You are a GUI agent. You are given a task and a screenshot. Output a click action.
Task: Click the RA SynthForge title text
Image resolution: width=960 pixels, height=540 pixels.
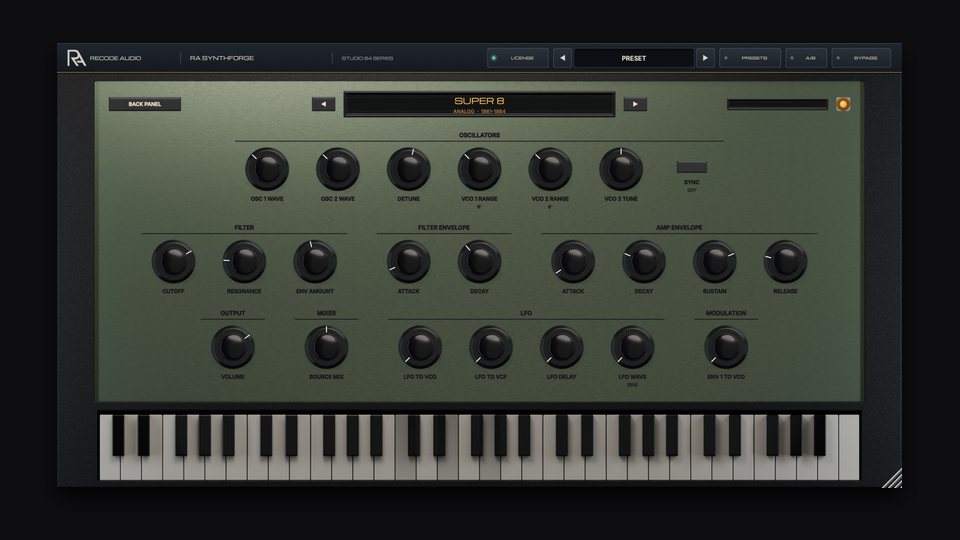point(222,58)
